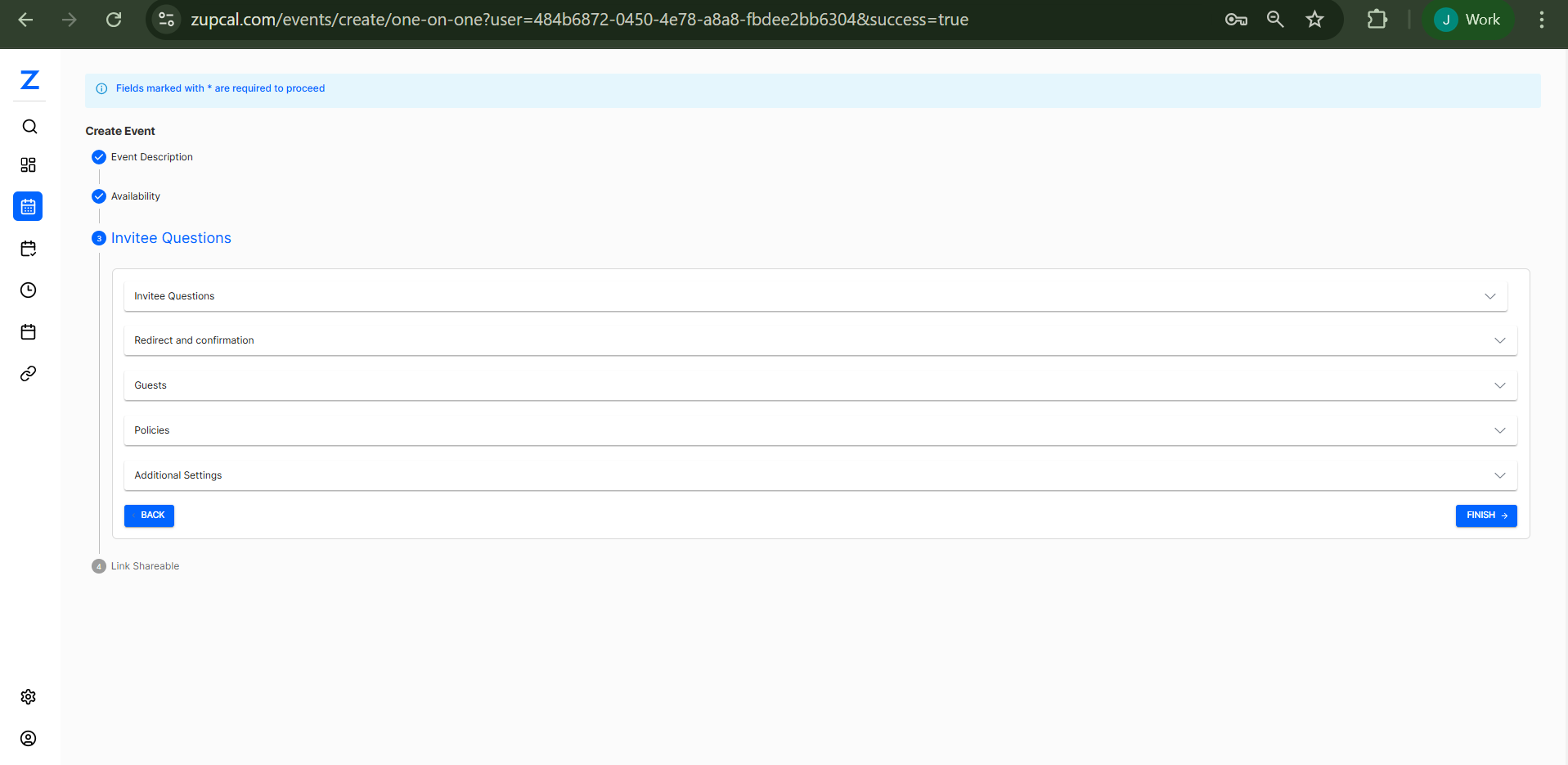Expand the Invitee Questions accordion
1568x765 pixels.
[815, 296]
